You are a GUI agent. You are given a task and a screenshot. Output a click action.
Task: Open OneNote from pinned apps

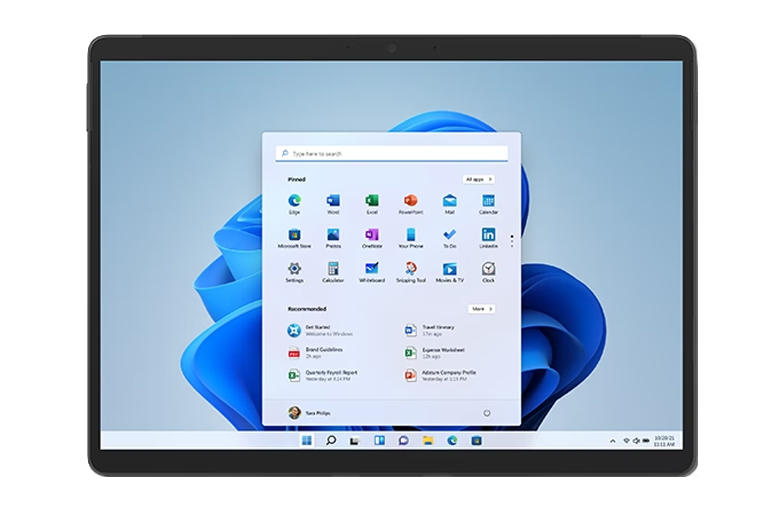tap(372, 238)
